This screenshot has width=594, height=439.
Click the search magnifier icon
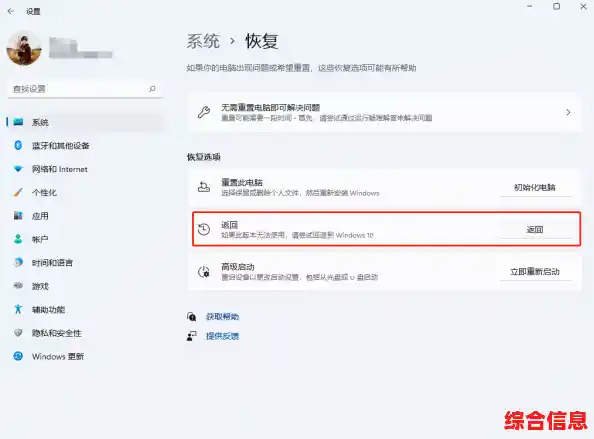click(x=152, y=89)
